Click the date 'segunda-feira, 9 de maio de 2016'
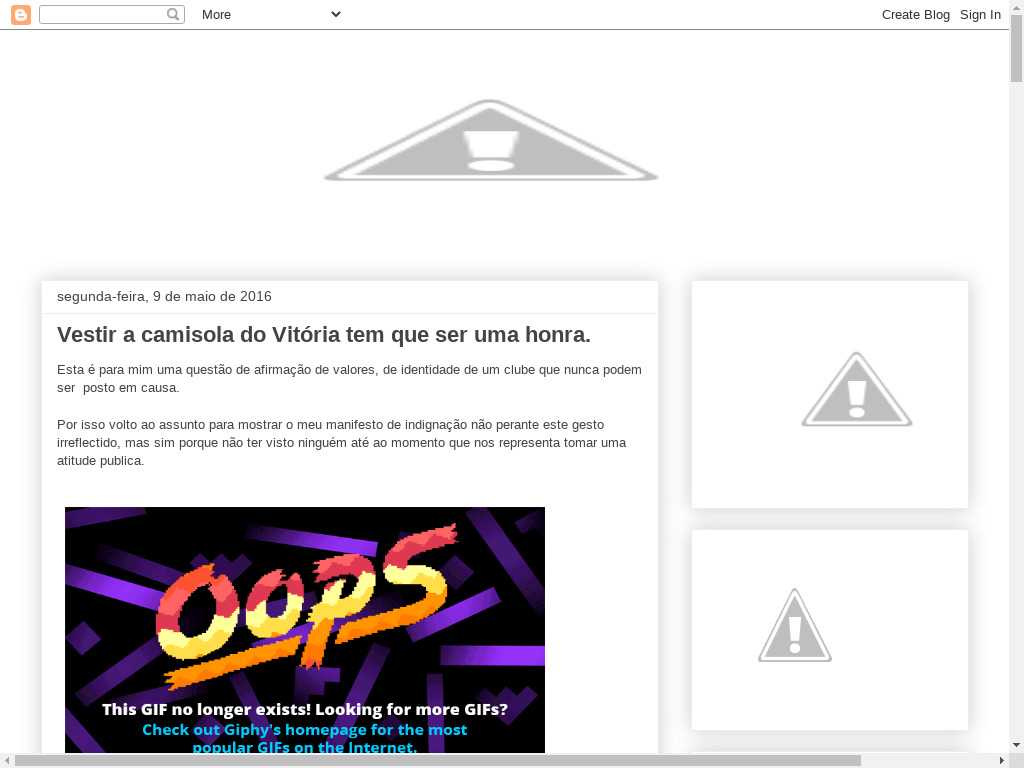The width and height of the screenshot is (1024, 768). pos(164,296)
